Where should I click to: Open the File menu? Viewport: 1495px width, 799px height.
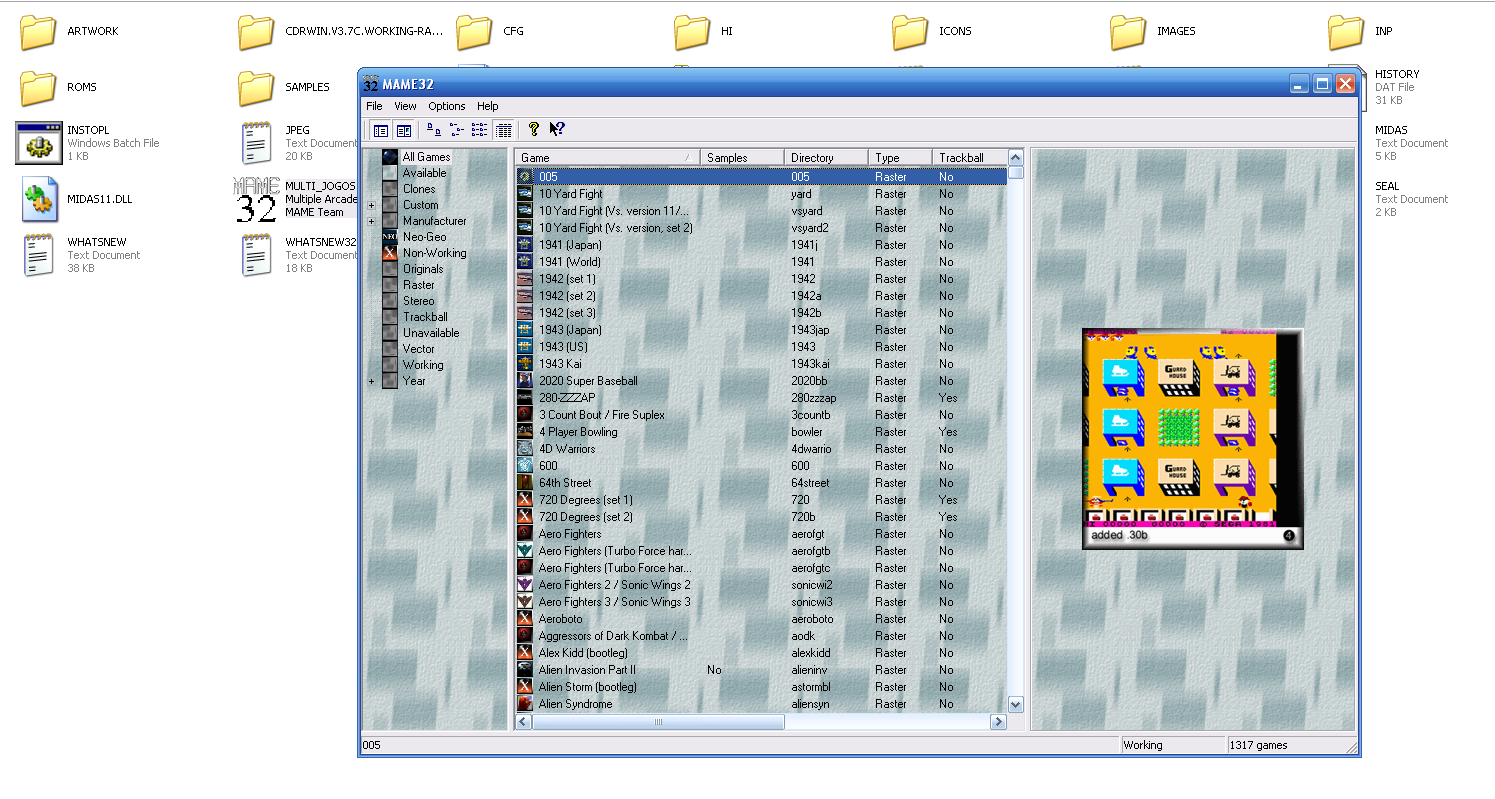(374, 106)
